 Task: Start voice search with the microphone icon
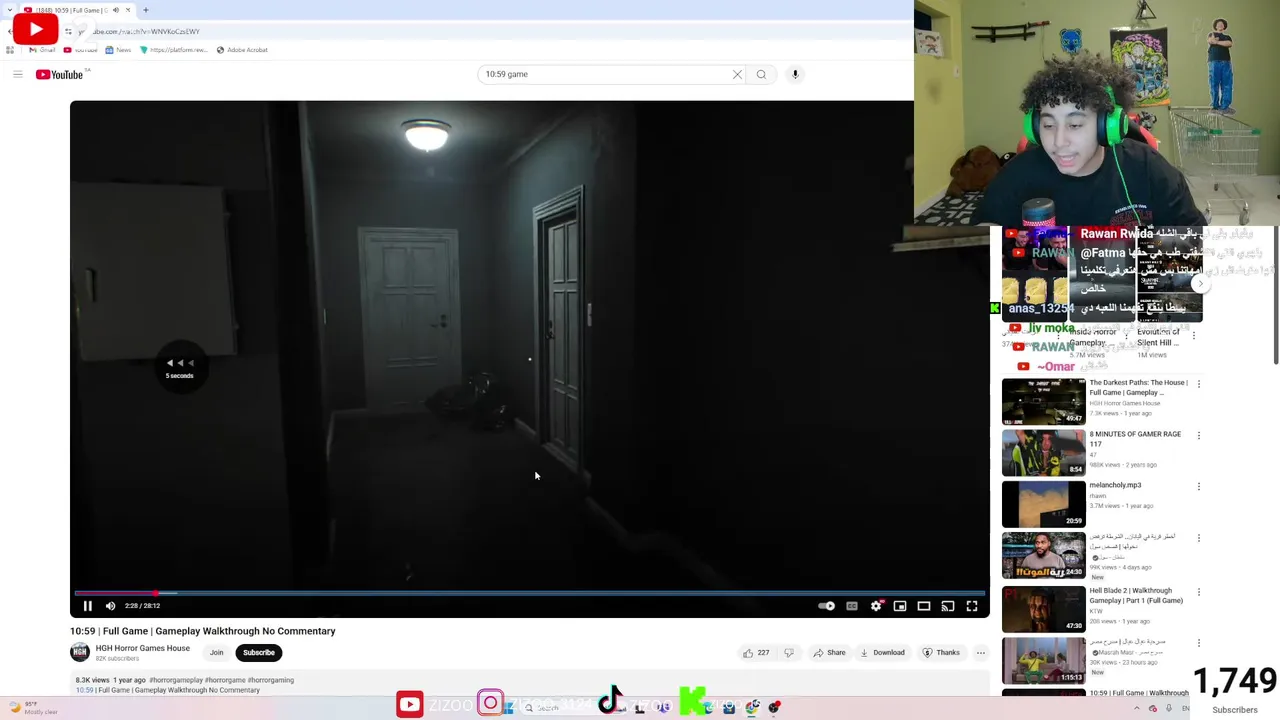pyautogui.click(x=795, y=74)
